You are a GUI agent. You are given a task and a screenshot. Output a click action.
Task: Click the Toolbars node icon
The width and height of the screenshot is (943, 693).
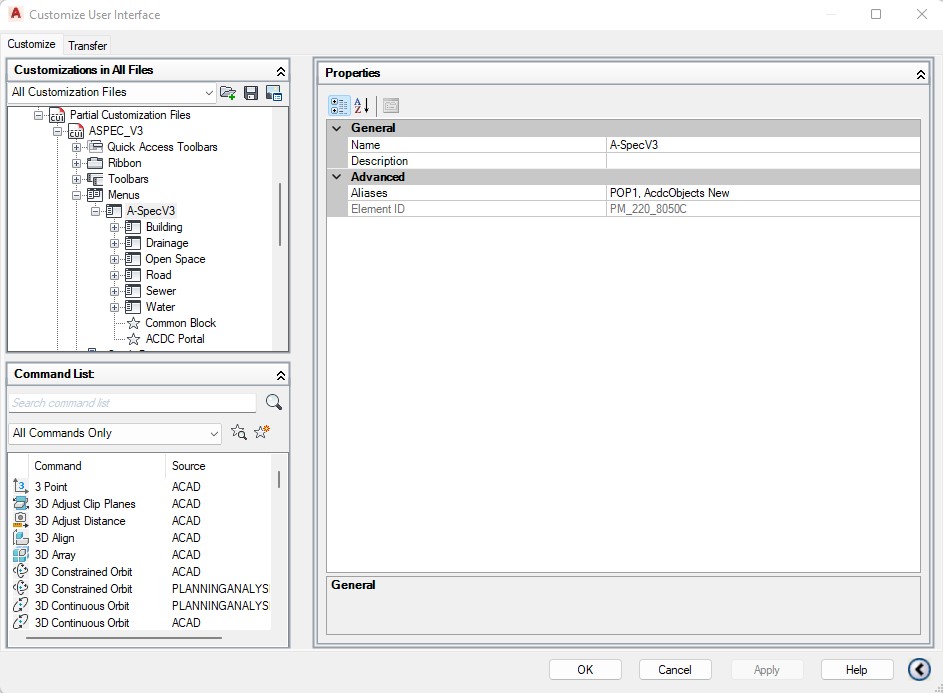click(x=95, y=179)
